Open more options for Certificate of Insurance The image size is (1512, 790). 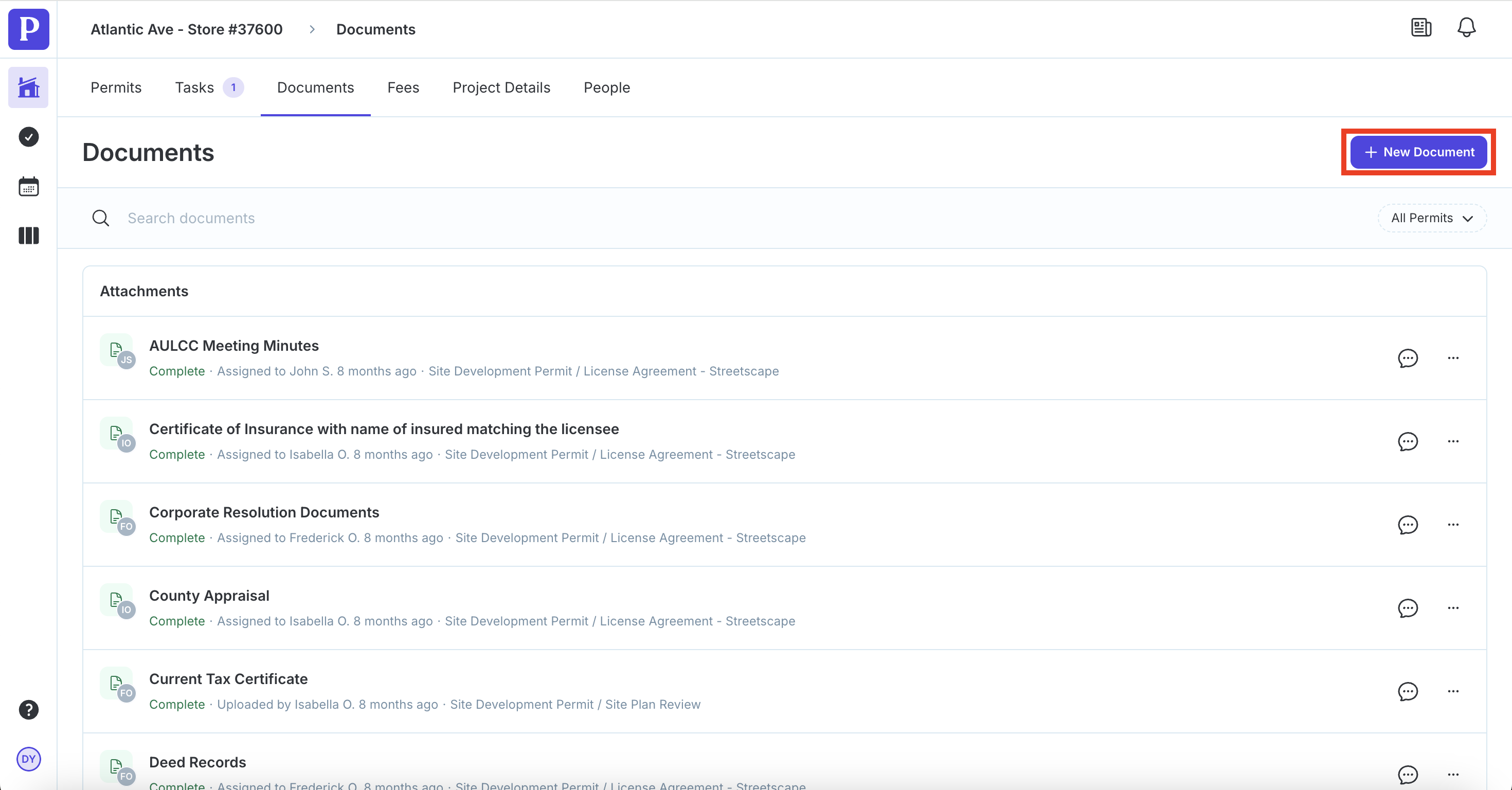coord(1453,441)
